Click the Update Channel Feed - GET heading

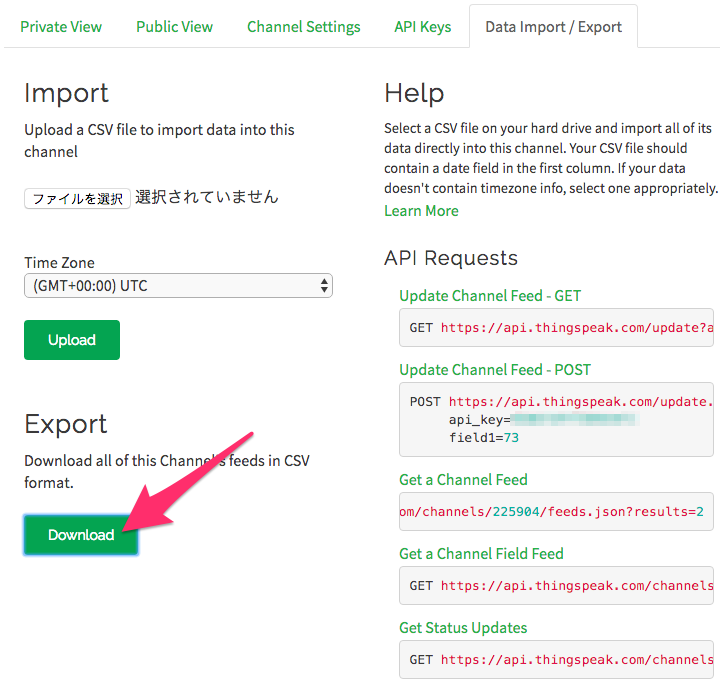click(x=490, y=296)
